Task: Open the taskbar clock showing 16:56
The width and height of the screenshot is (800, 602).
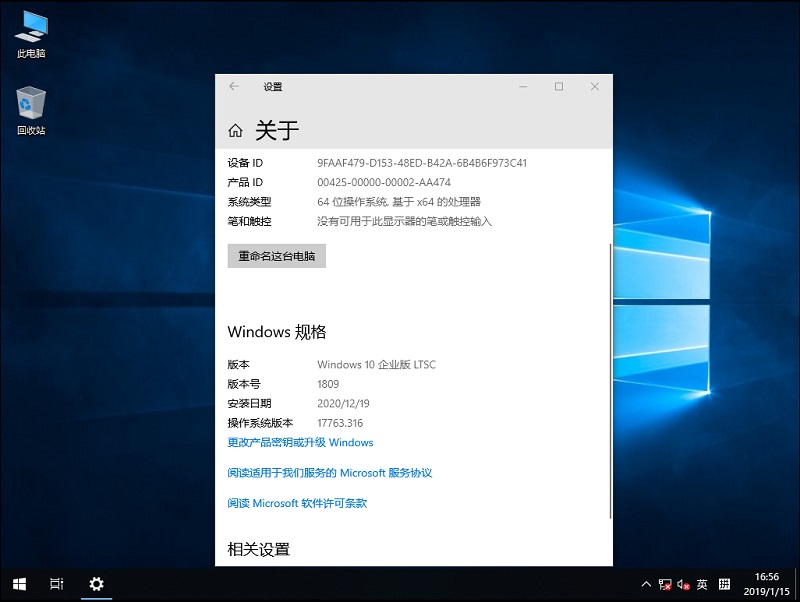Action: 767,584
